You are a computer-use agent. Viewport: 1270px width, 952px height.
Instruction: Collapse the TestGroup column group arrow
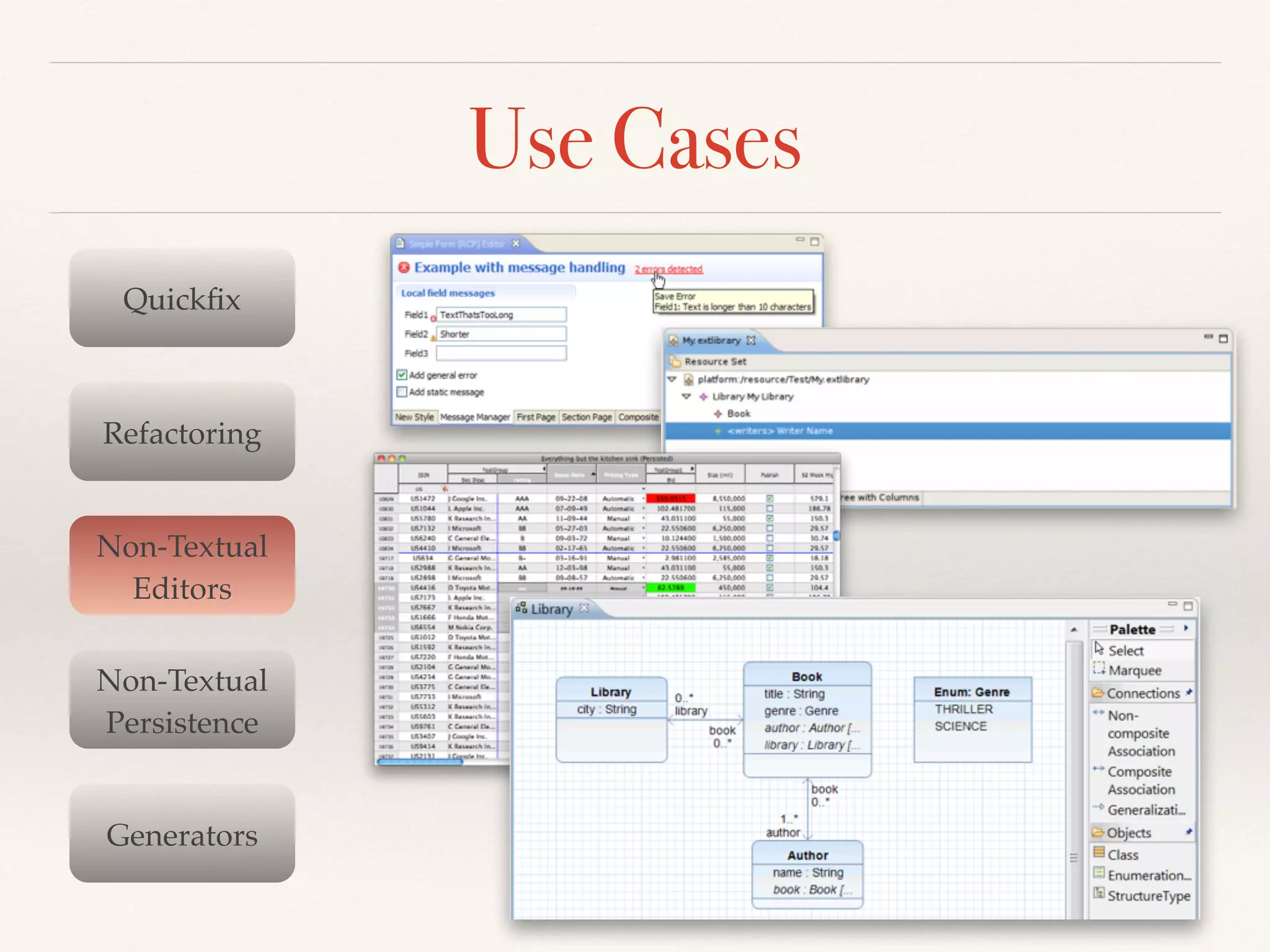point(544,469)
